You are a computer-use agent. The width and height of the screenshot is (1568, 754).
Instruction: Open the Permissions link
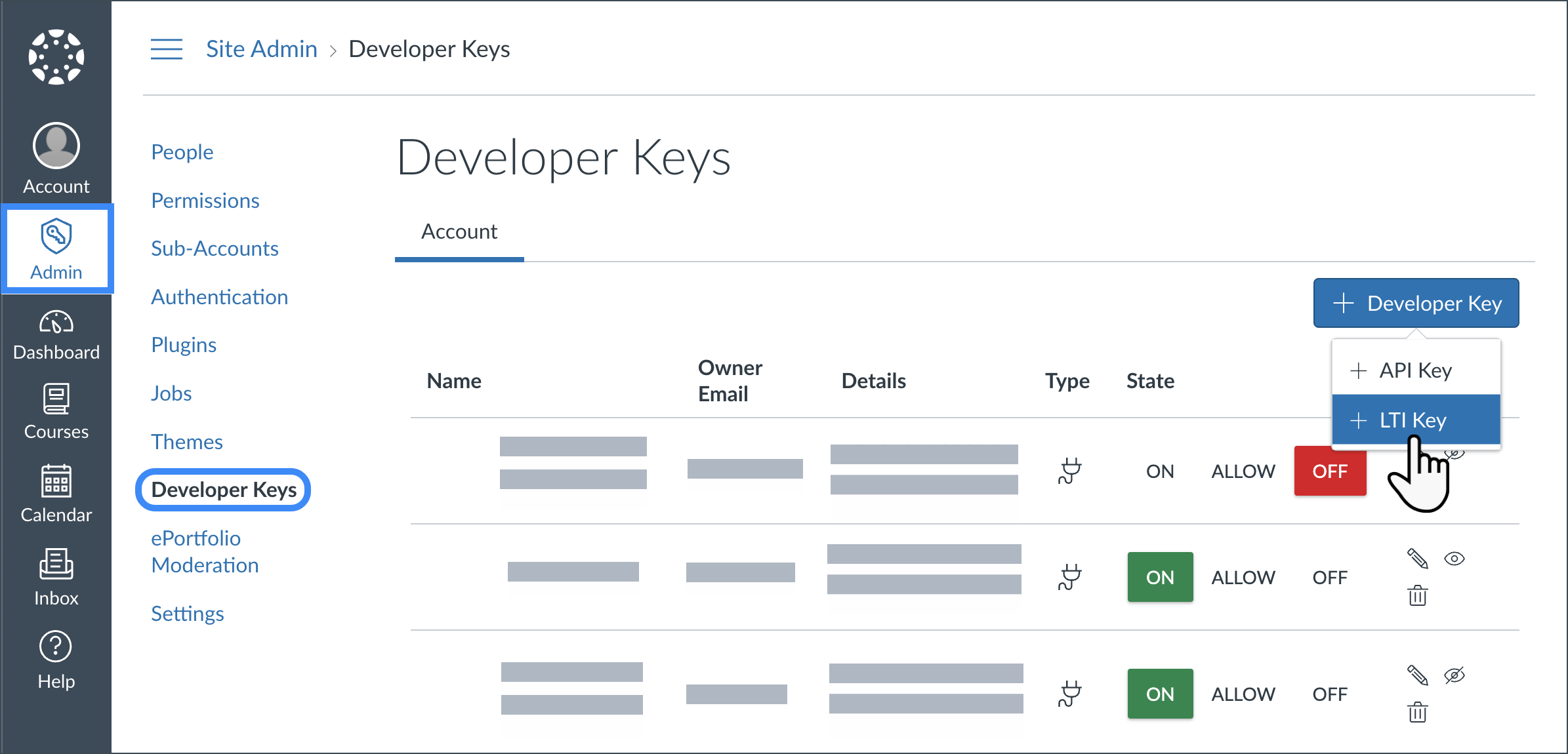click(x=205, y=201)
